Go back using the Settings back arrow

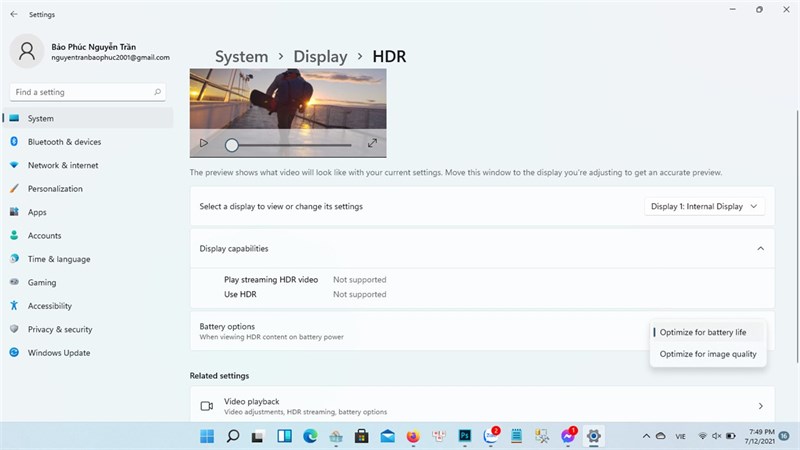[x=14, y=14]
